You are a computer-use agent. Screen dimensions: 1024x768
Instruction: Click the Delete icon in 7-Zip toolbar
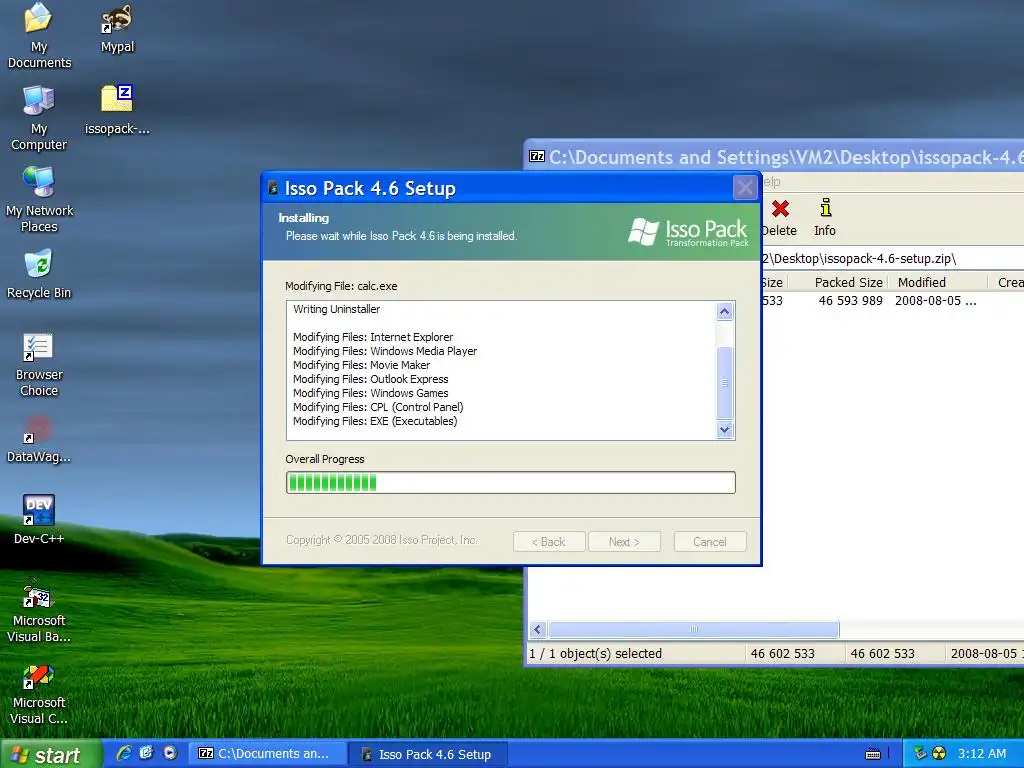pos(780,218)
